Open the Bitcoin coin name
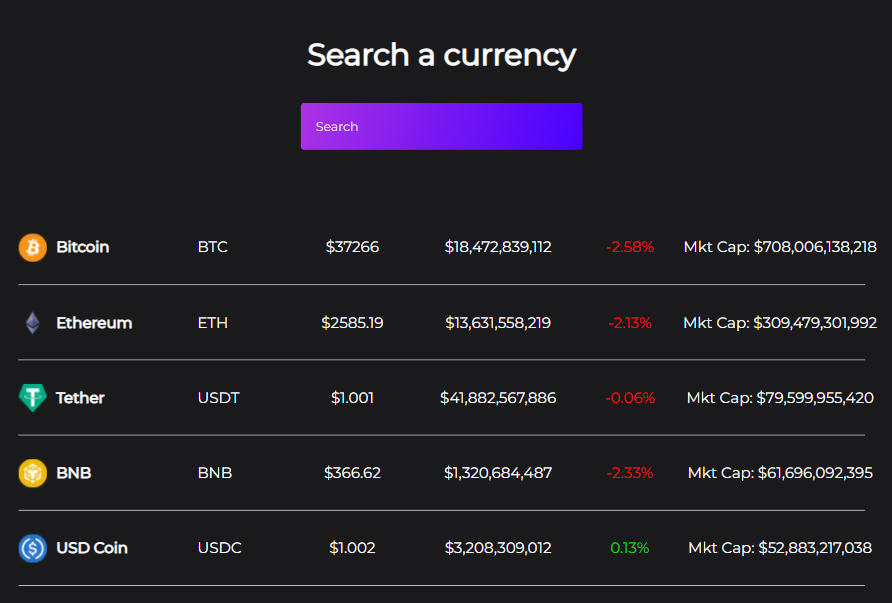This screenshot has height=603, width=892. tap(83, 247)
